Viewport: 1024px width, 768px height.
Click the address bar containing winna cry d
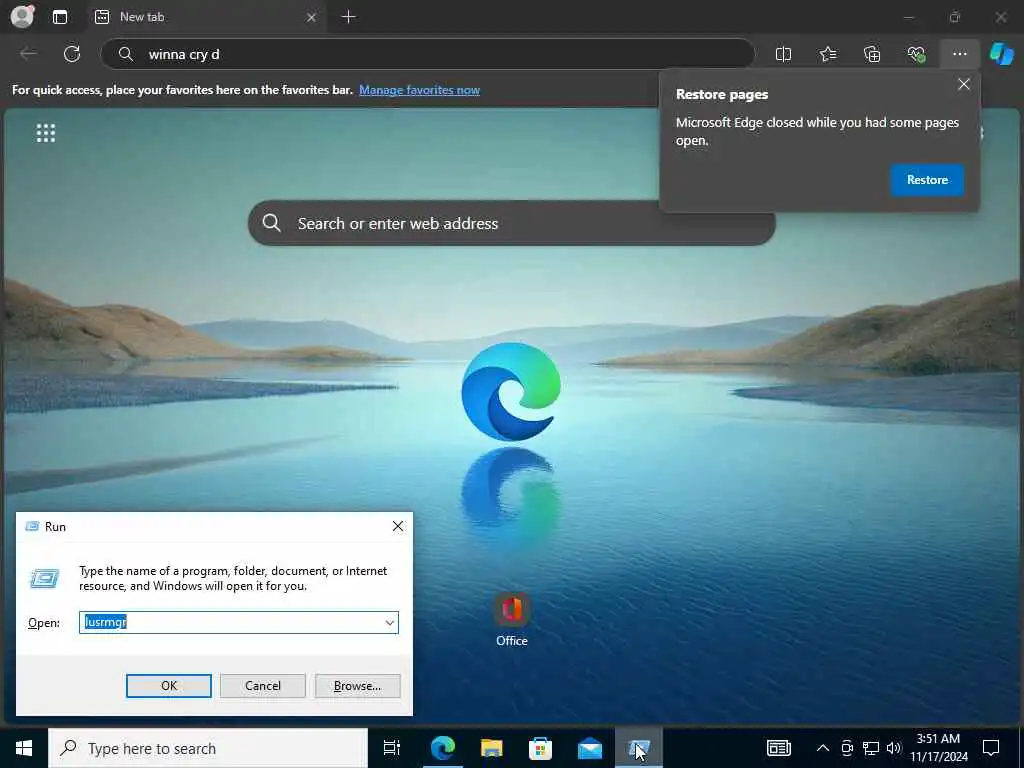tap(428, 54)
